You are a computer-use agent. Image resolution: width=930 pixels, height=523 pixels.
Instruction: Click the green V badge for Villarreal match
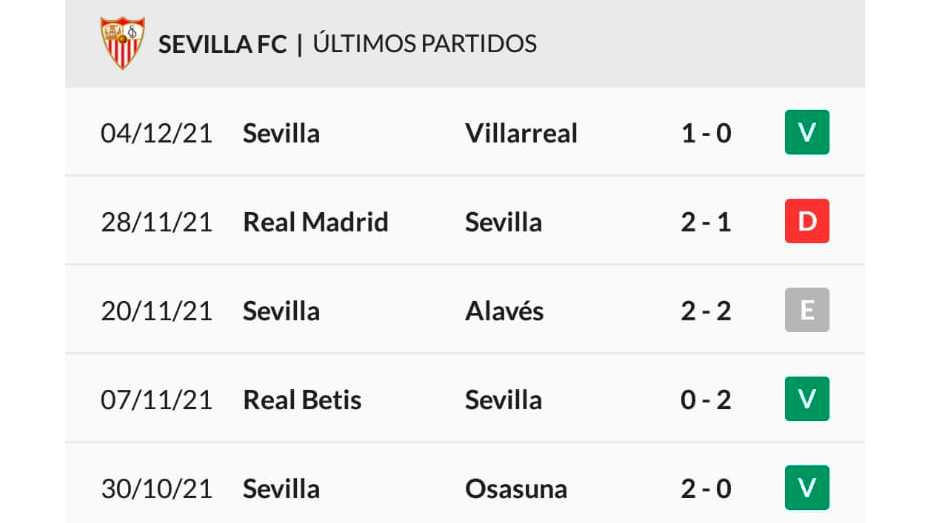point(807,133)
